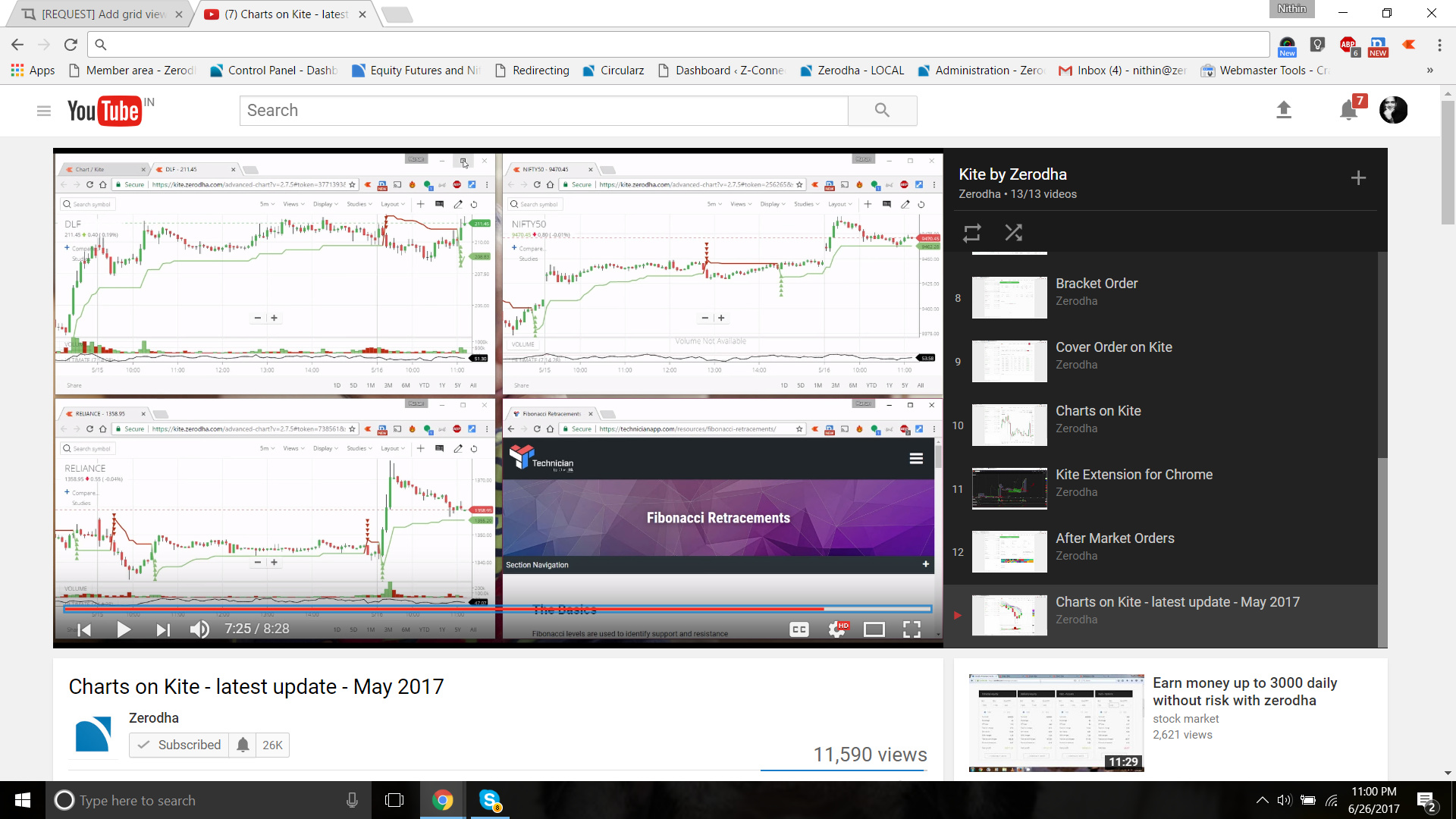Screen dimensions: 1456x819
Task: Click the Subscribed button
Action: (179, 745)
